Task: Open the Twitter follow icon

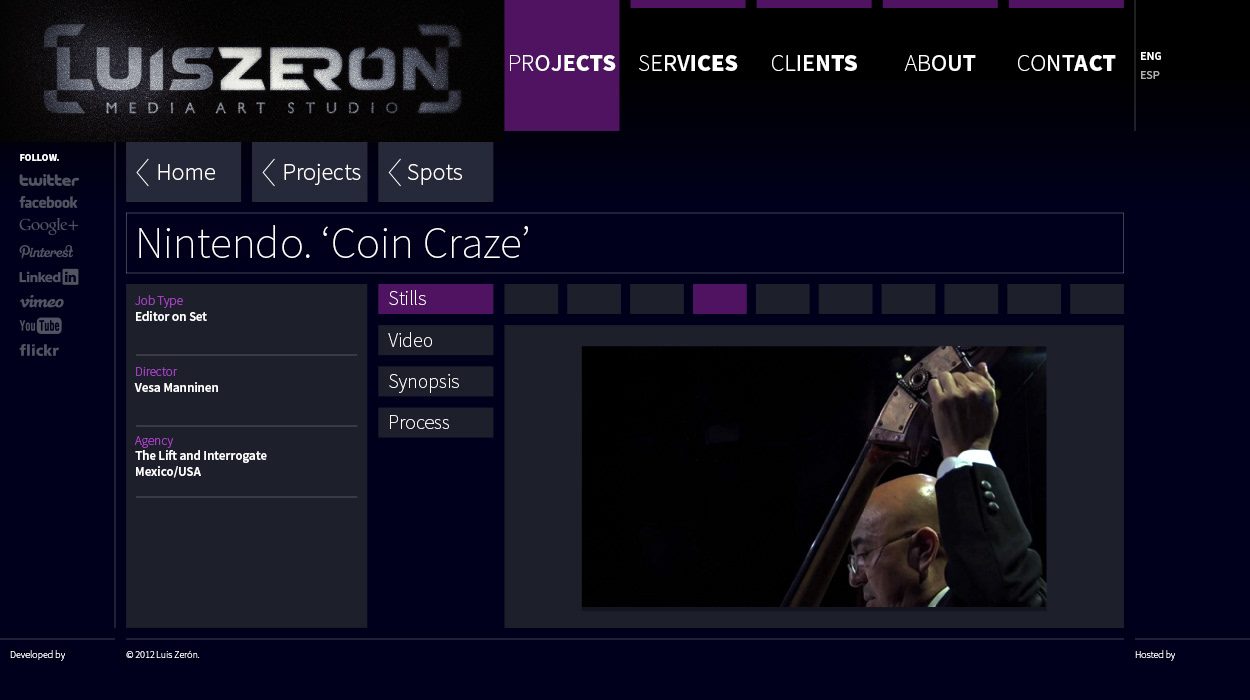Action: point(49,180)
